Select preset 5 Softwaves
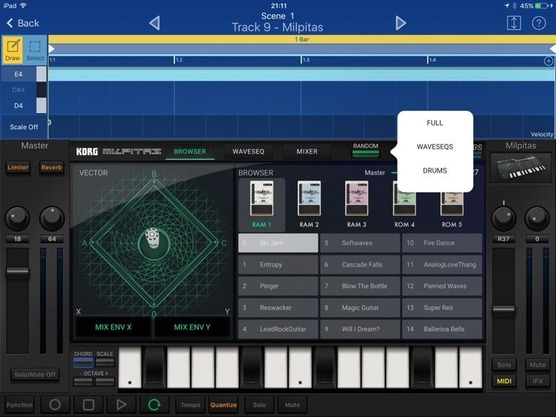556x417 pixels. [x=360, y=243]
